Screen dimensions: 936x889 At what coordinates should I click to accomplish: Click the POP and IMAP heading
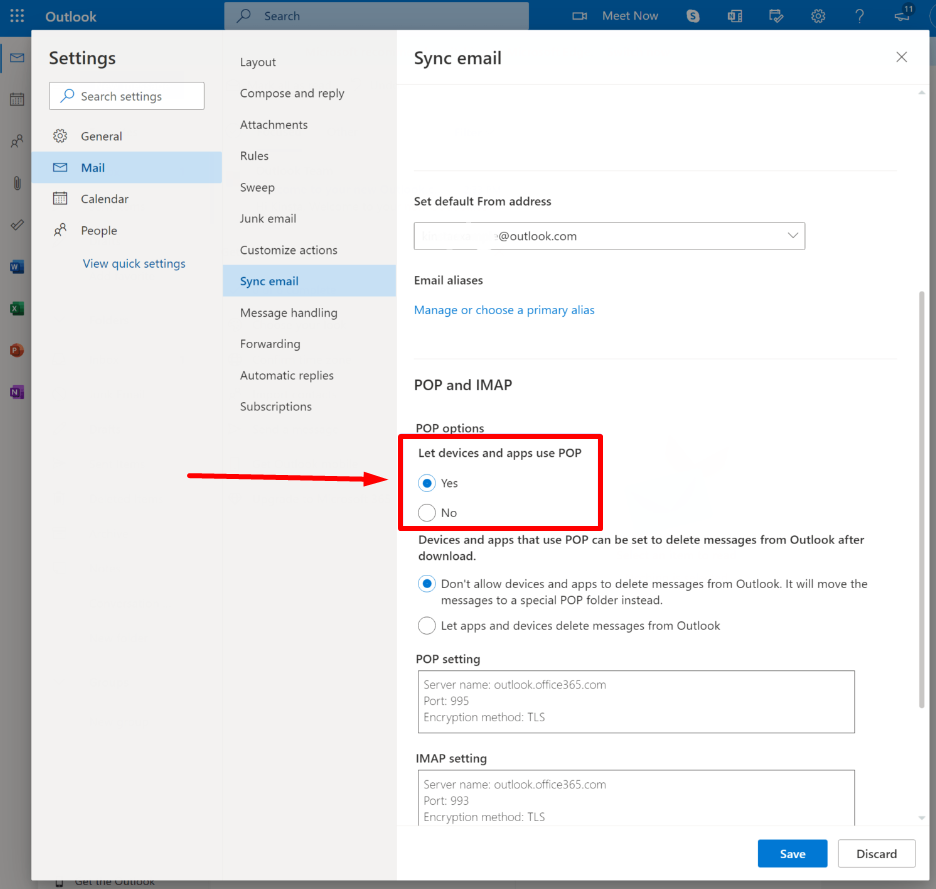(x=463, y=385)
